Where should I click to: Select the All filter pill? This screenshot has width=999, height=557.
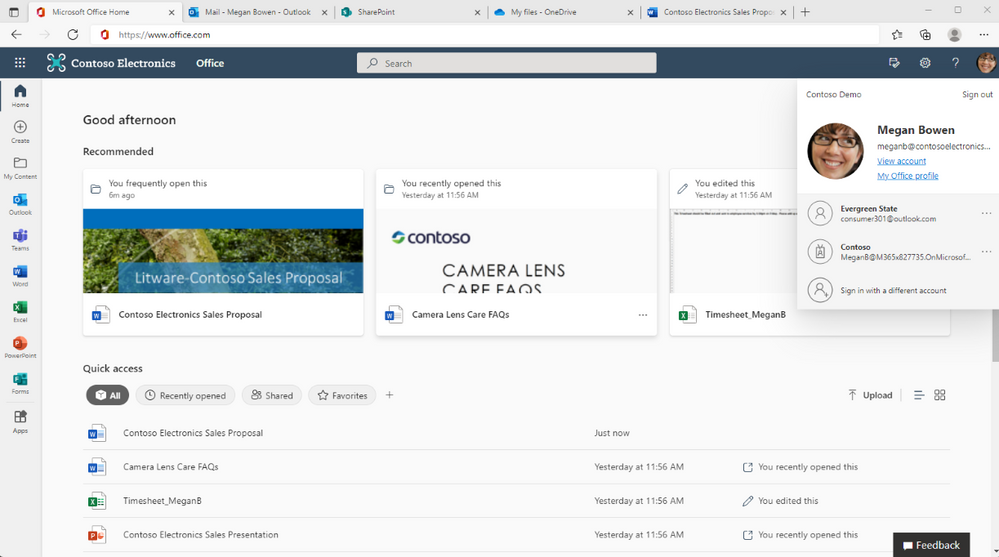pos(108,395)
